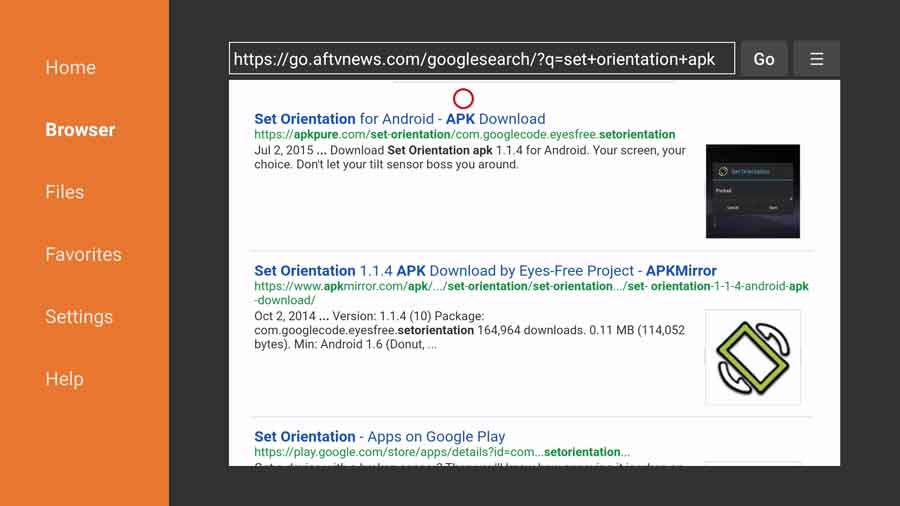Open the APKMirror Set Orientation 1.1.4 result
Screen dimensions: 900x506
point(485,271)
